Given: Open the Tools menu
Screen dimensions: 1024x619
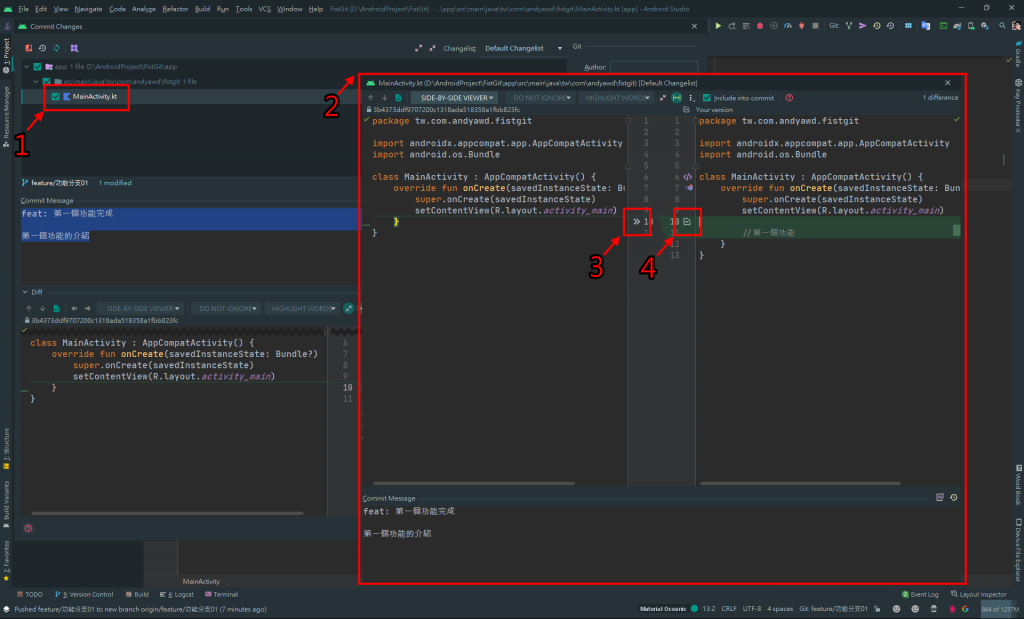Looking at the screenshot, I should click(244, 8).
